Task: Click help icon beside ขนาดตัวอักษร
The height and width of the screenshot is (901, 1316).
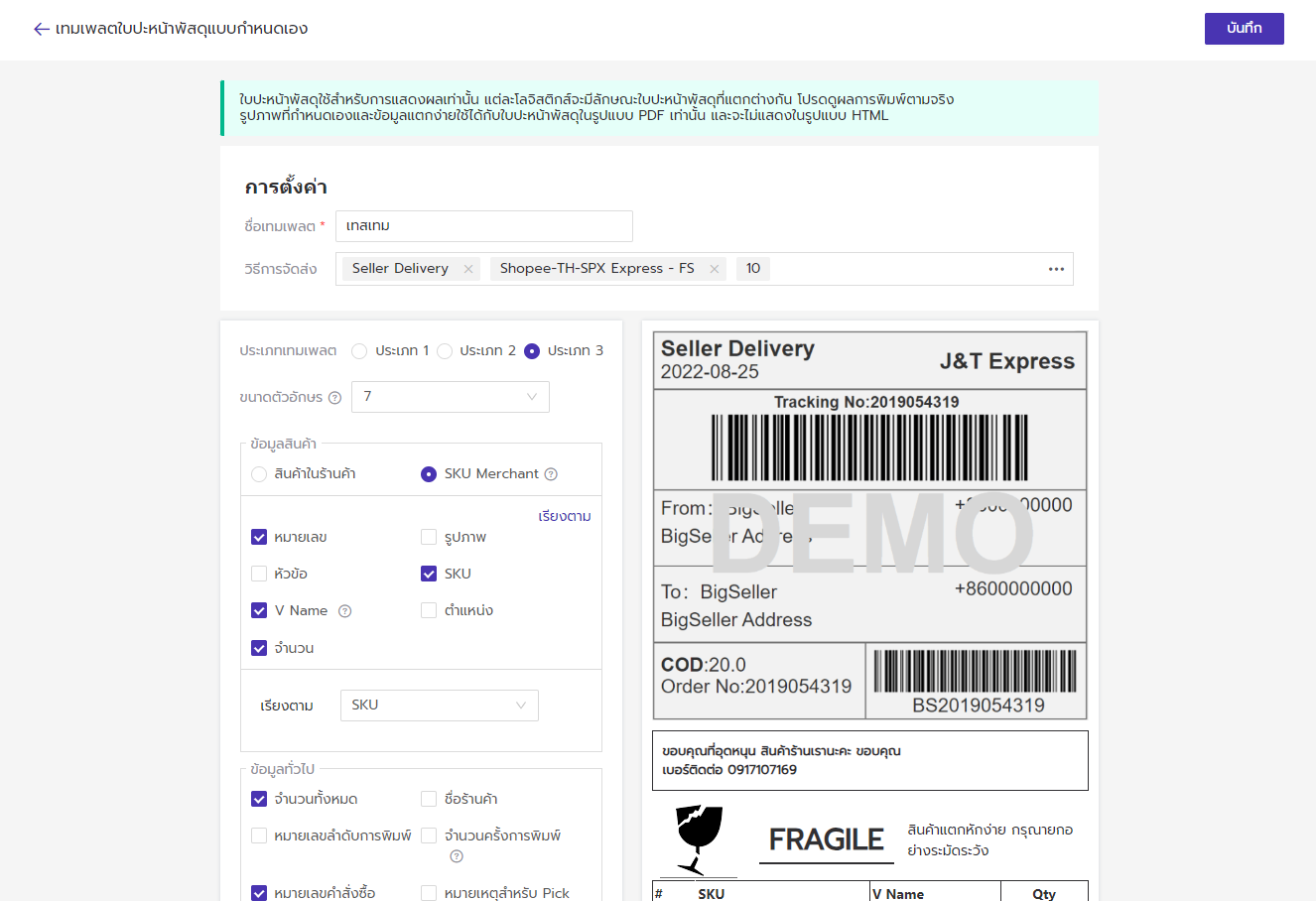Action: pos(334,398)
